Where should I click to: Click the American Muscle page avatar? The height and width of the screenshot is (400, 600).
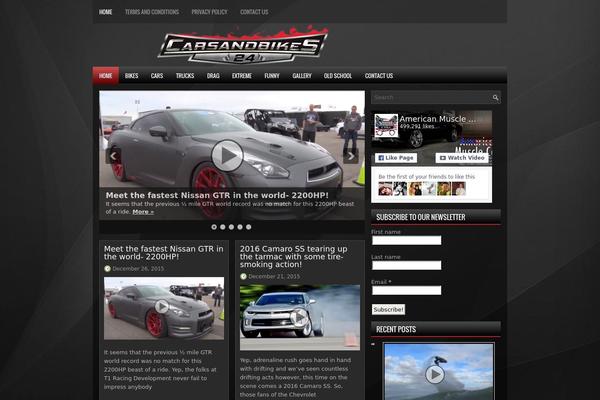[x=386, y=125]
